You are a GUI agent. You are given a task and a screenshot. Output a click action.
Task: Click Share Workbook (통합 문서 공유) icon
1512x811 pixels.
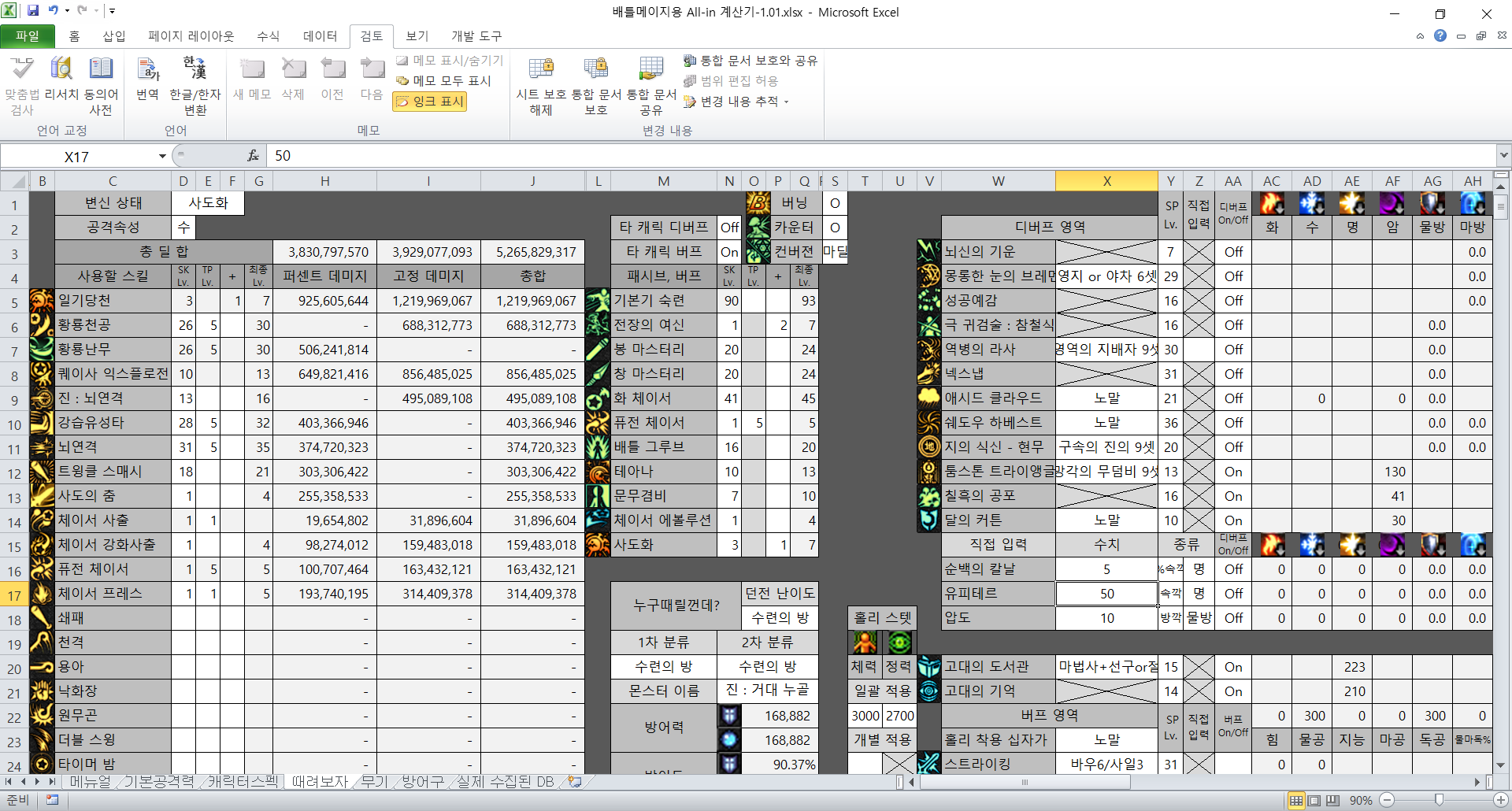(651, 69)
